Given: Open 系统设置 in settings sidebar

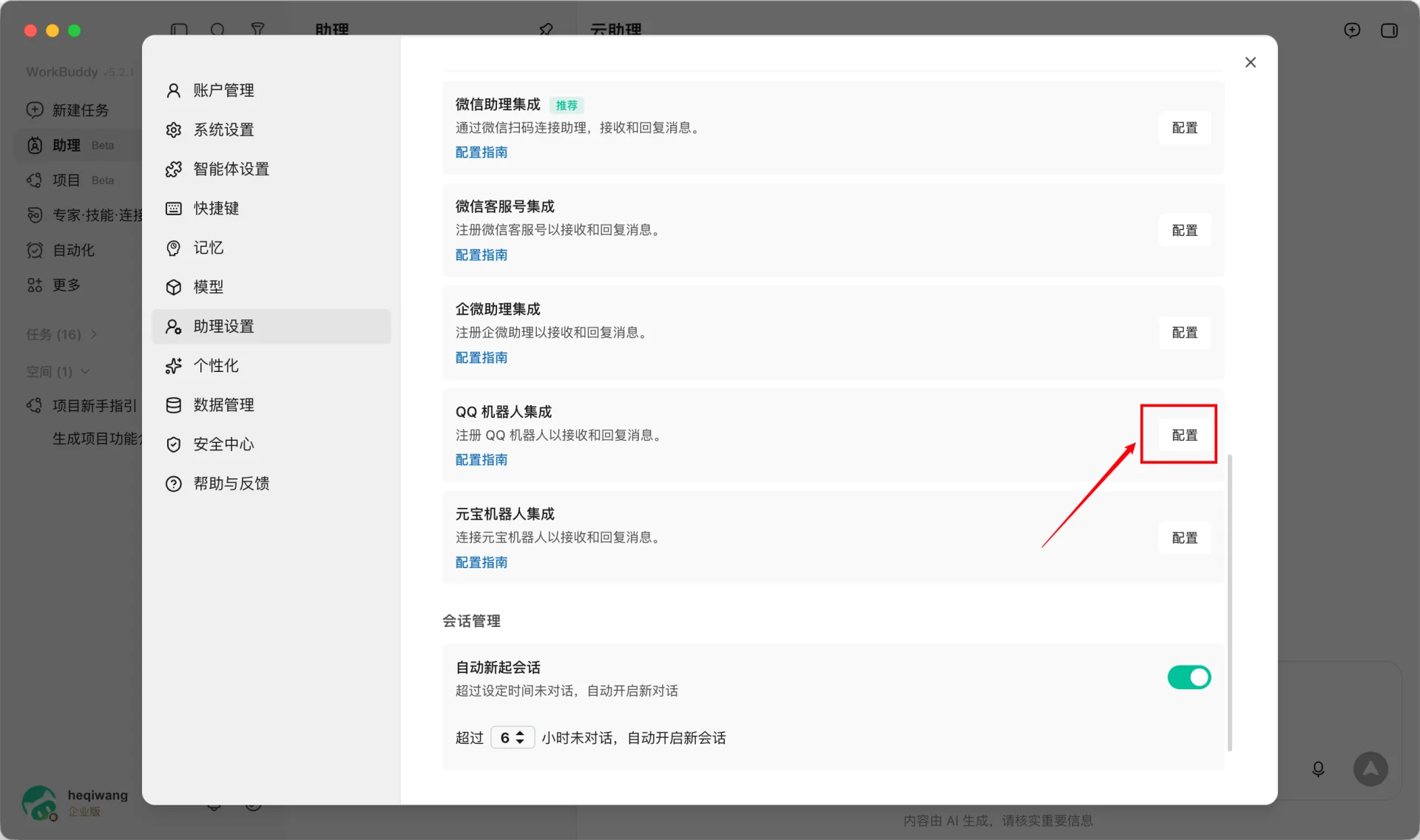Looking at the screenshot, I should [271, 129].
